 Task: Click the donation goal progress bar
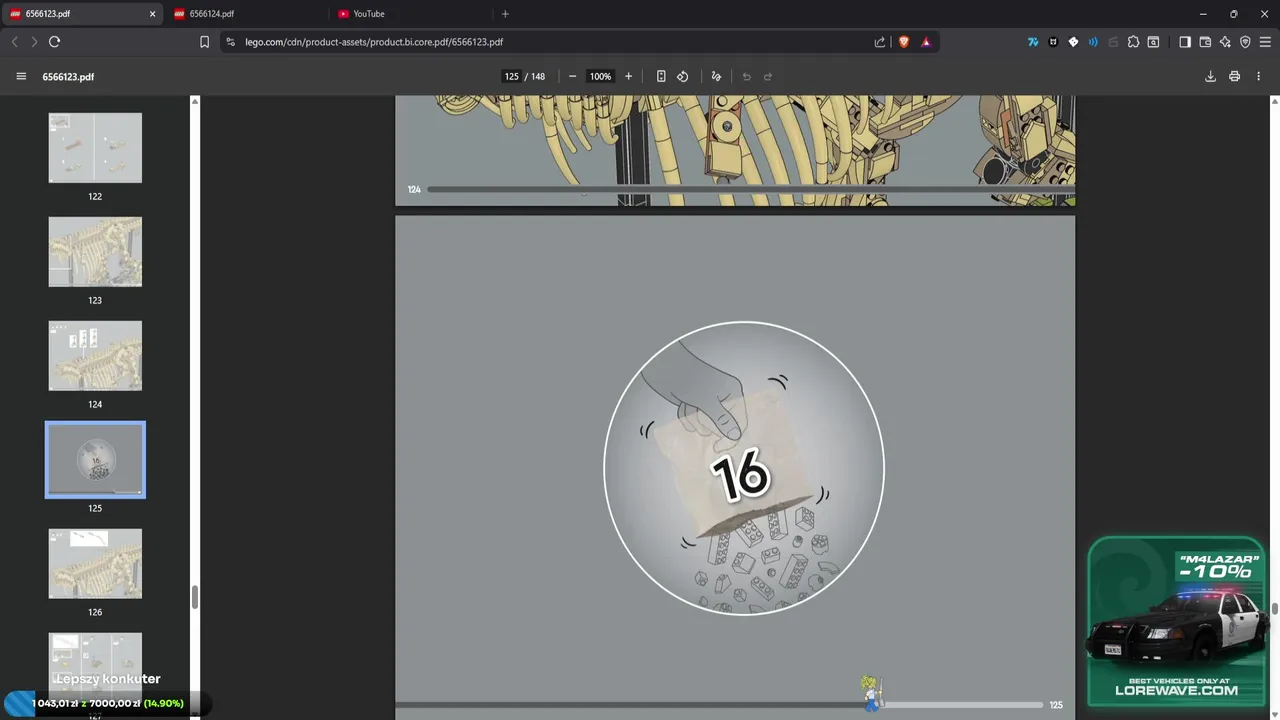[107, 703]
